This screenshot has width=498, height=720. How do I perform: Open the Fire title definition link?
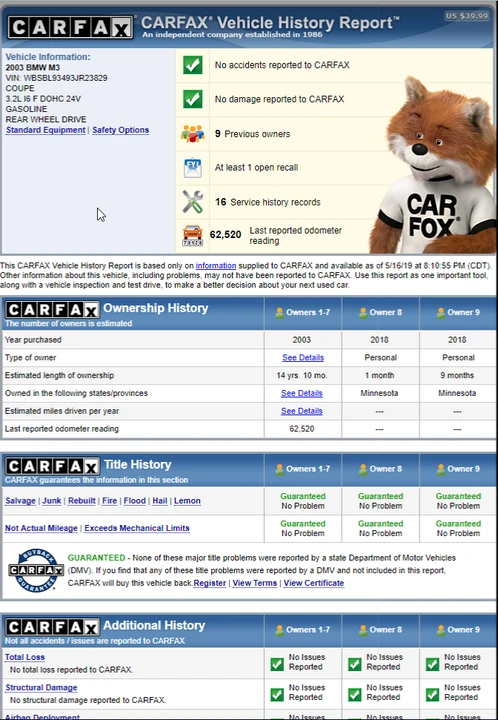point(109,501)
